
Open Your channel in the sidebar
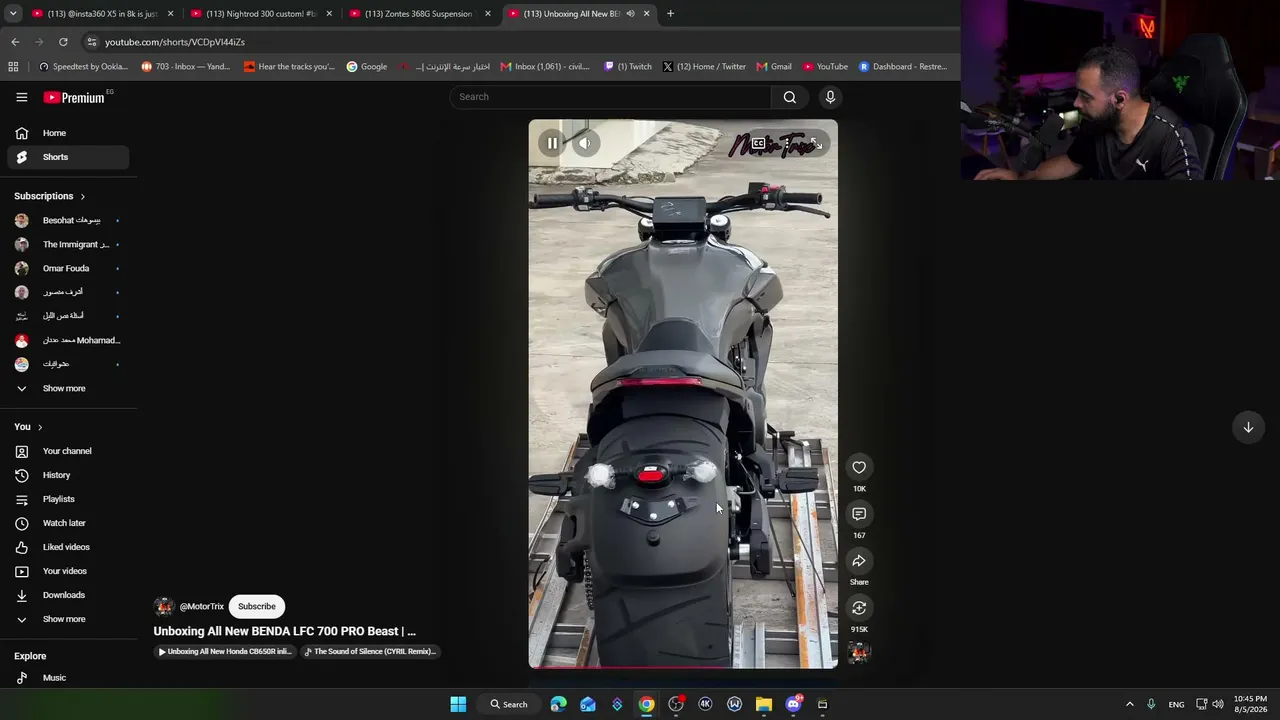(x=68, y=451)
